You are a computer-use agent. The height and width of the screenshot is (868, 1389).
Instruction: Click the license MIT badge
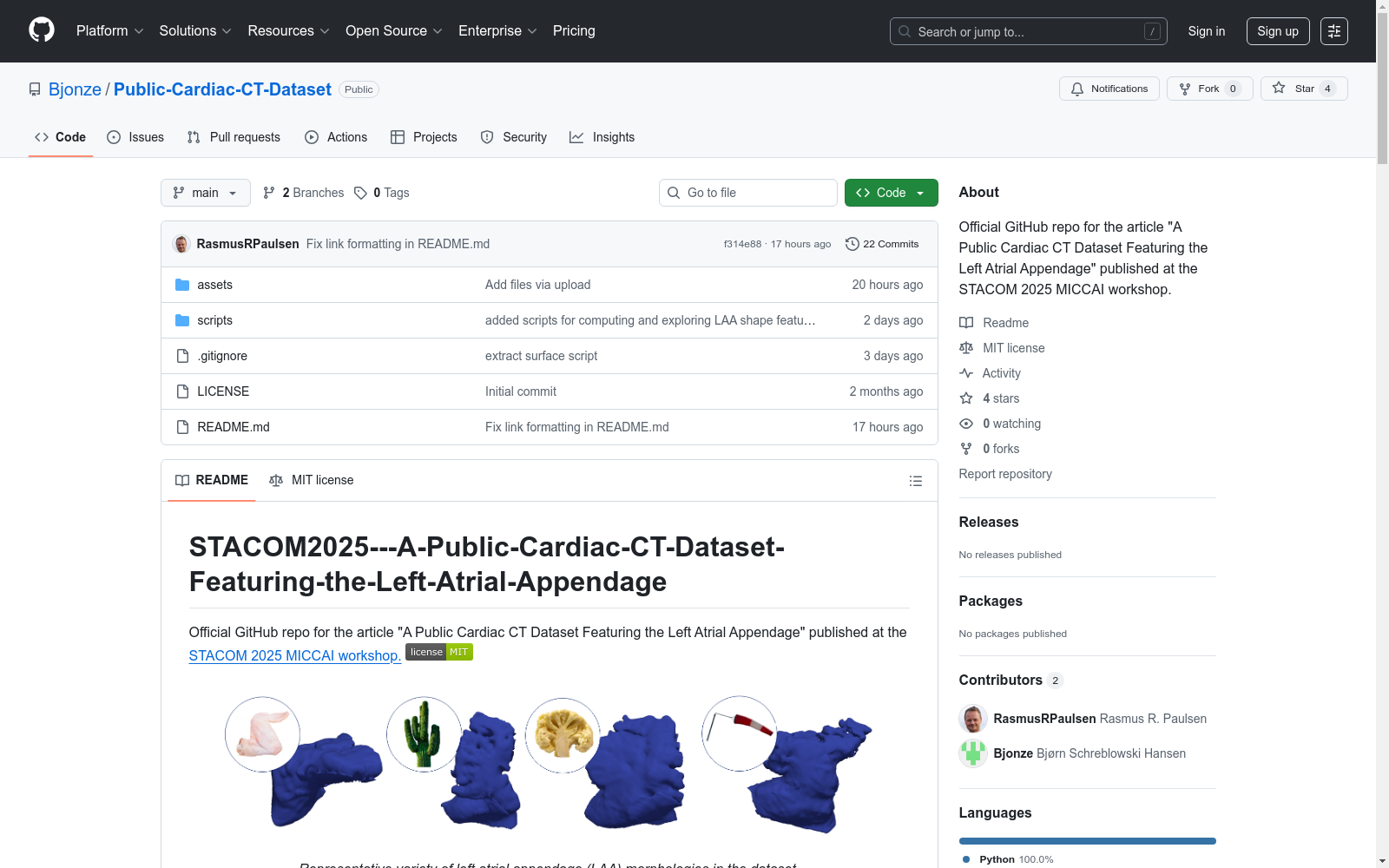[439, 652]
